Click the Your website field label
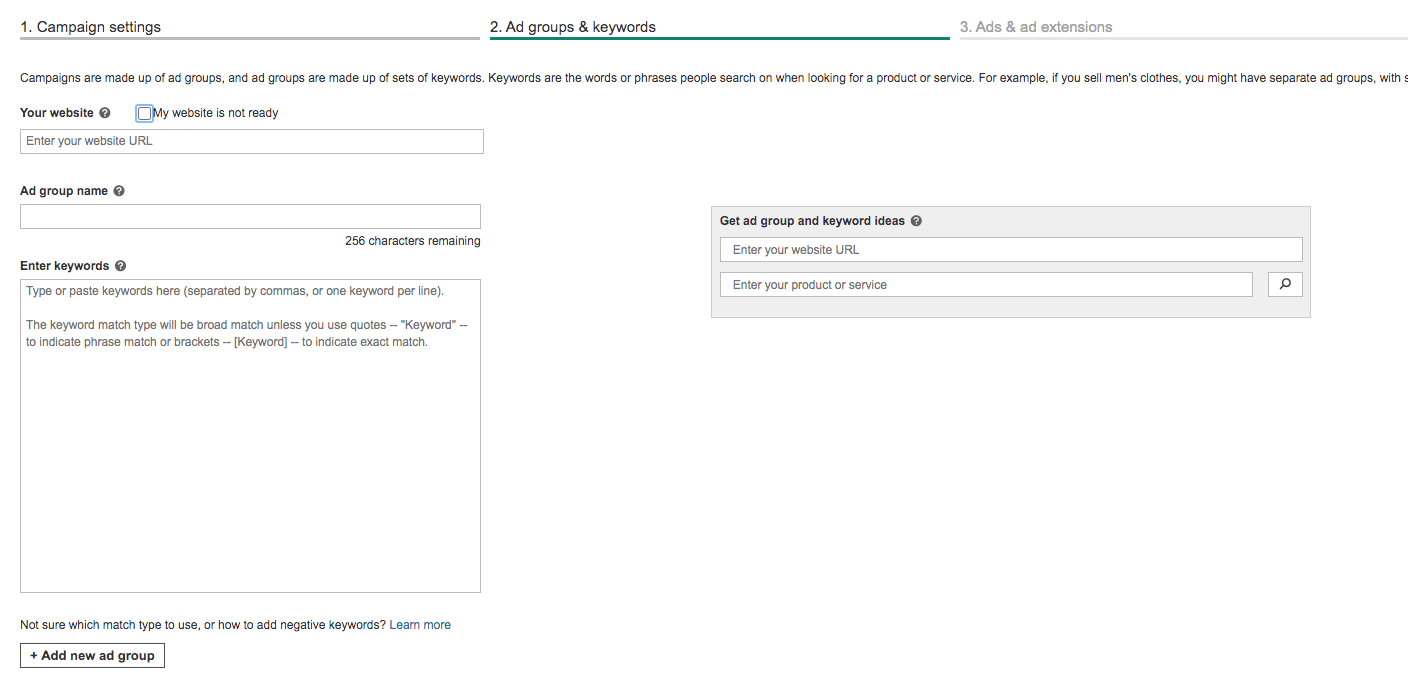 click(57, 113)
